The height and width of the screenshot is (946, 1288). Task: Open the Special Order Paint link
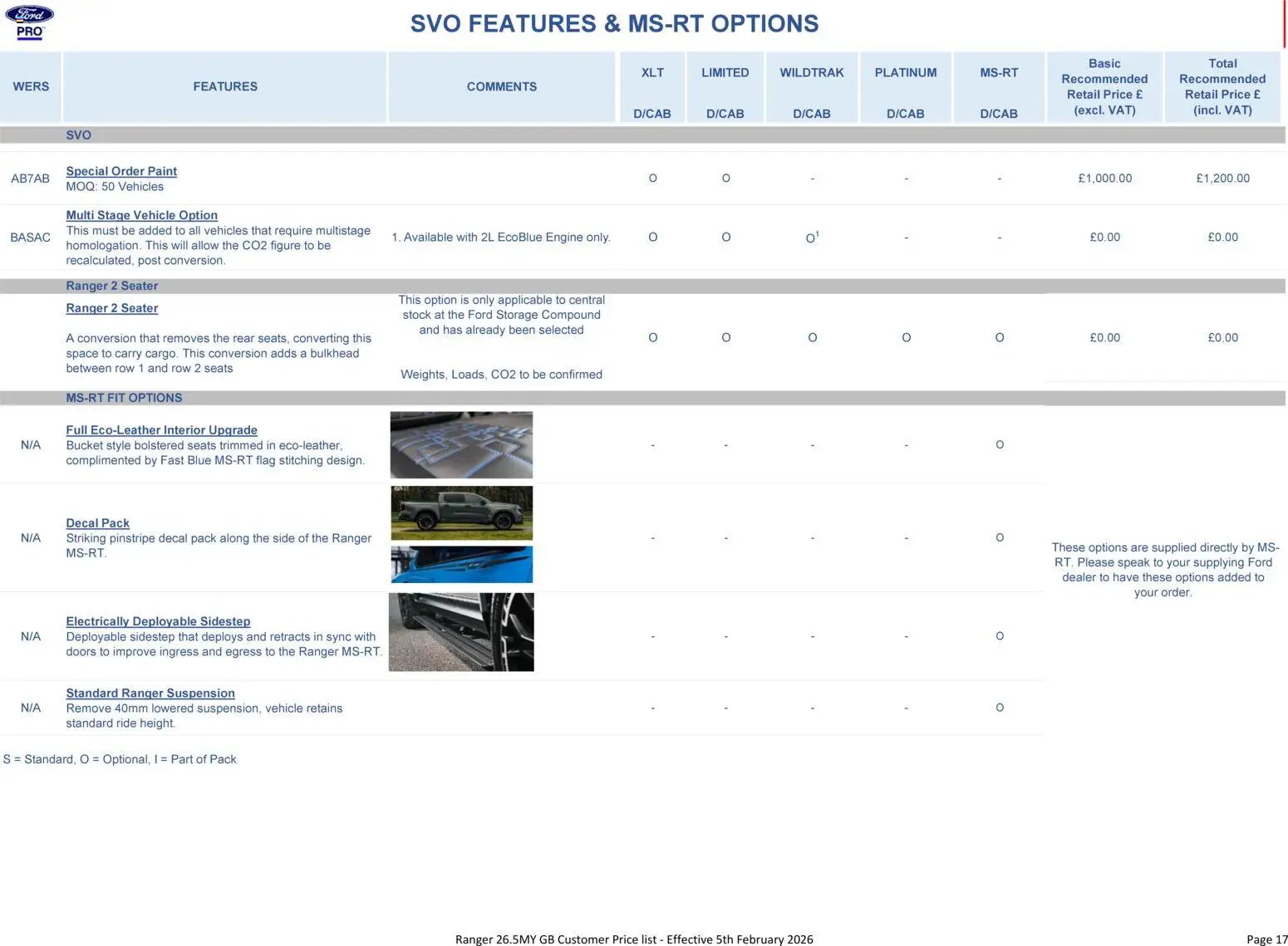(x=121, y=171)
